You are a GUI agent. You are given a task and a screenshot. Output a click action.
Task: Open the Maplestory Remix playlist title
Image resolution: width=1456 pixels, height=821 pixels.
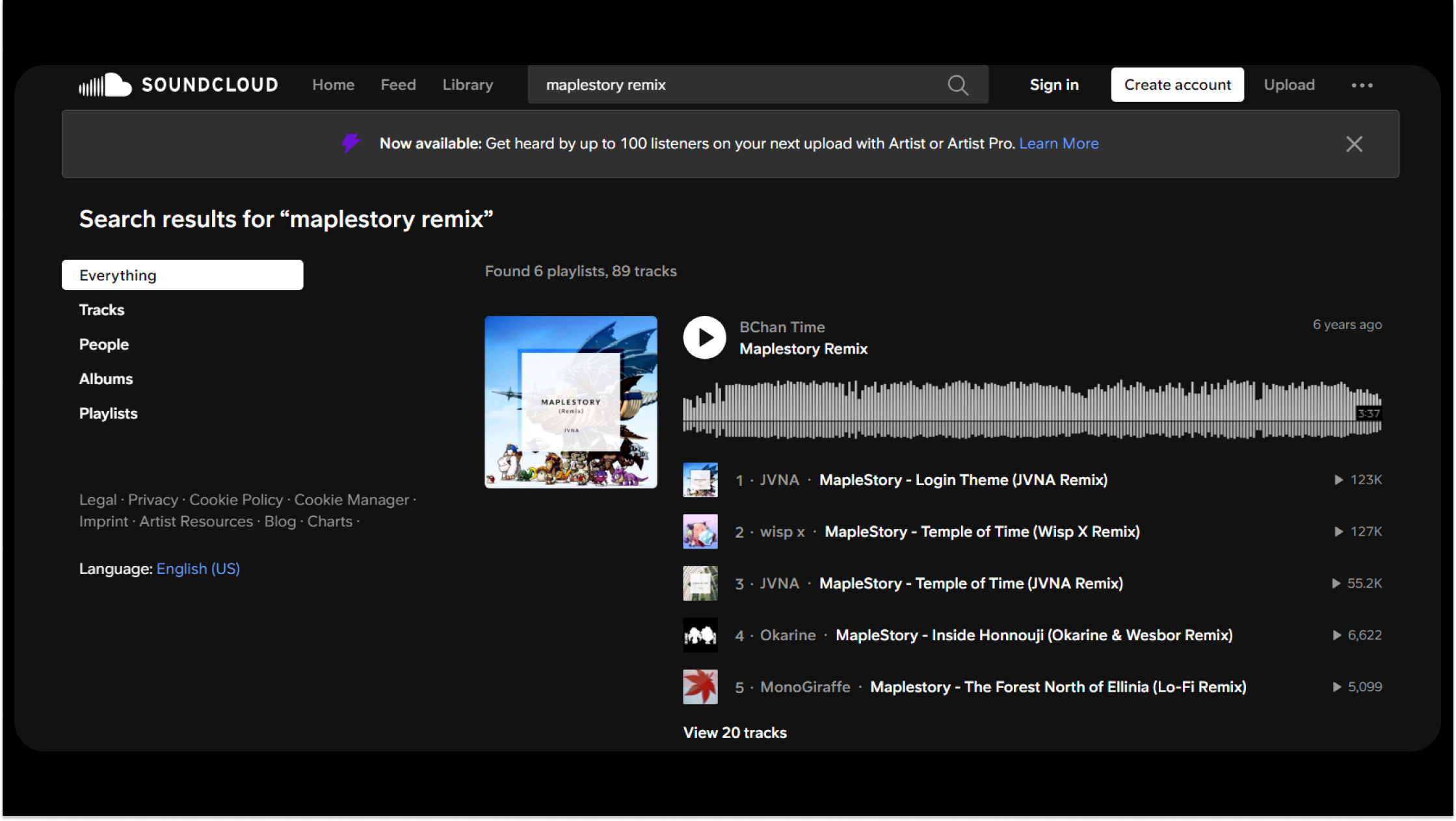[x=803, y=348]
